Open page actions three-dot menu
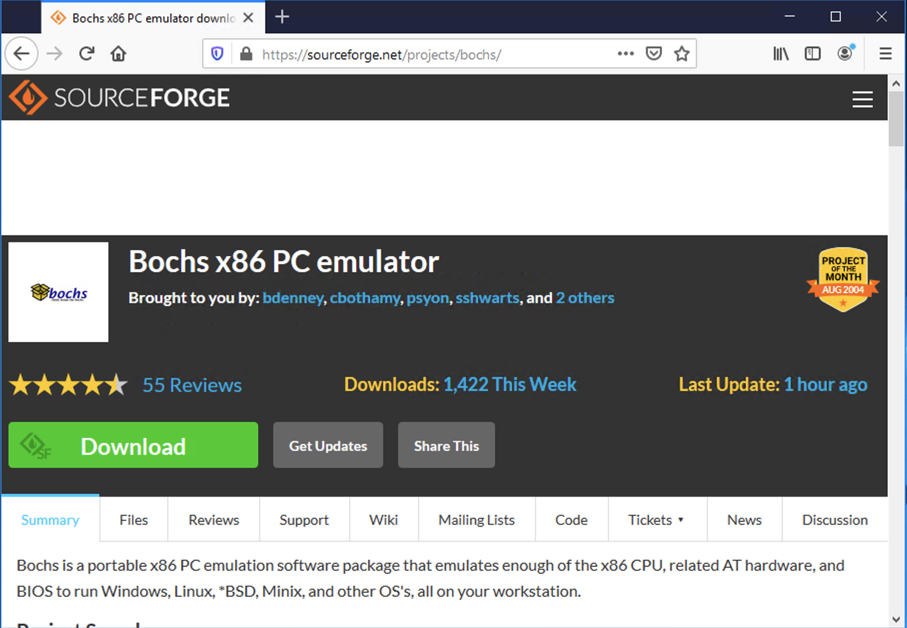The image size is (907, 628). (x=625, y=54)
